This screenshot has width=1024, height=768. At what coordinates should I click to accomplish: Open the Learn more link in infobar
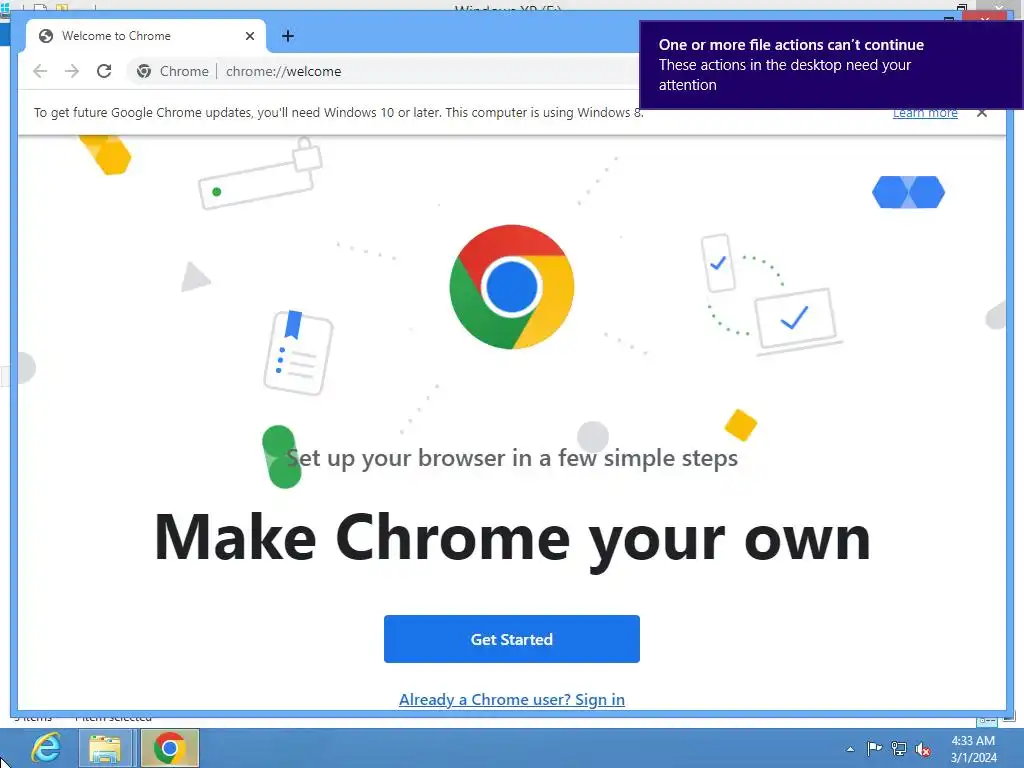pyautogui.click(x=925, y=113)
